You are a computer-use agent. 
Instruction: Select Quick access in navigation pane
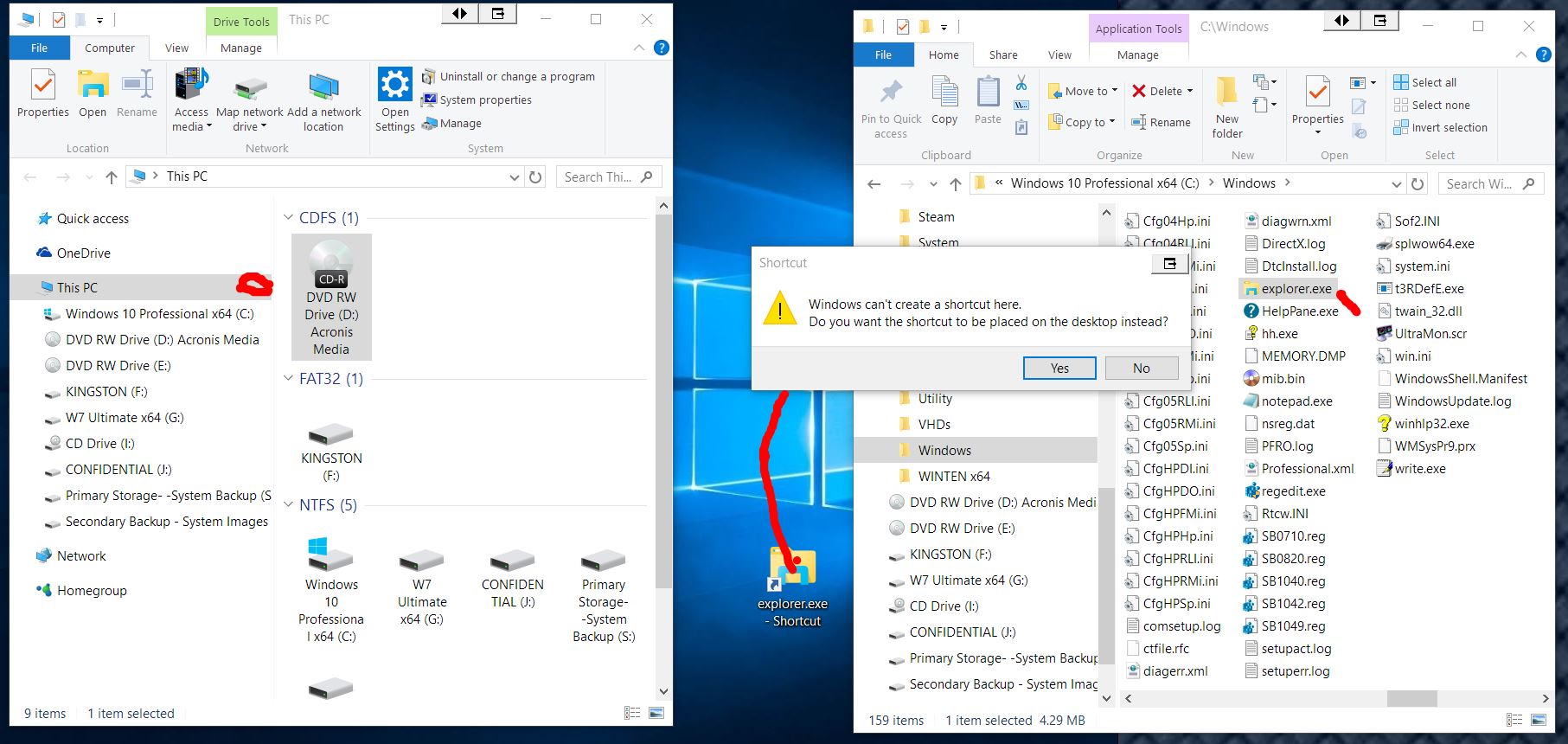83,219
